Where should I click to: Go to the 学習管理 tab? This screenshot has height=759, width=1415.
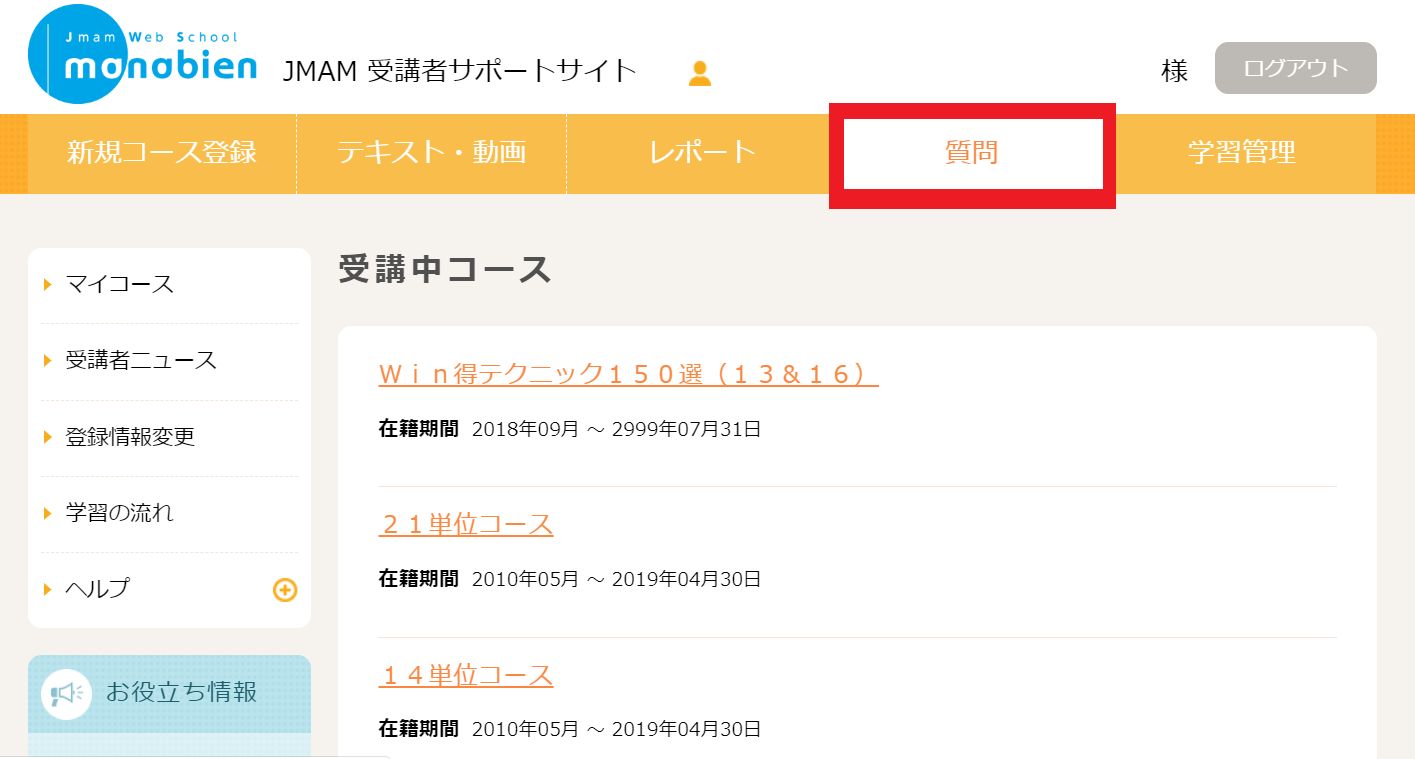tap(1242, 153)
